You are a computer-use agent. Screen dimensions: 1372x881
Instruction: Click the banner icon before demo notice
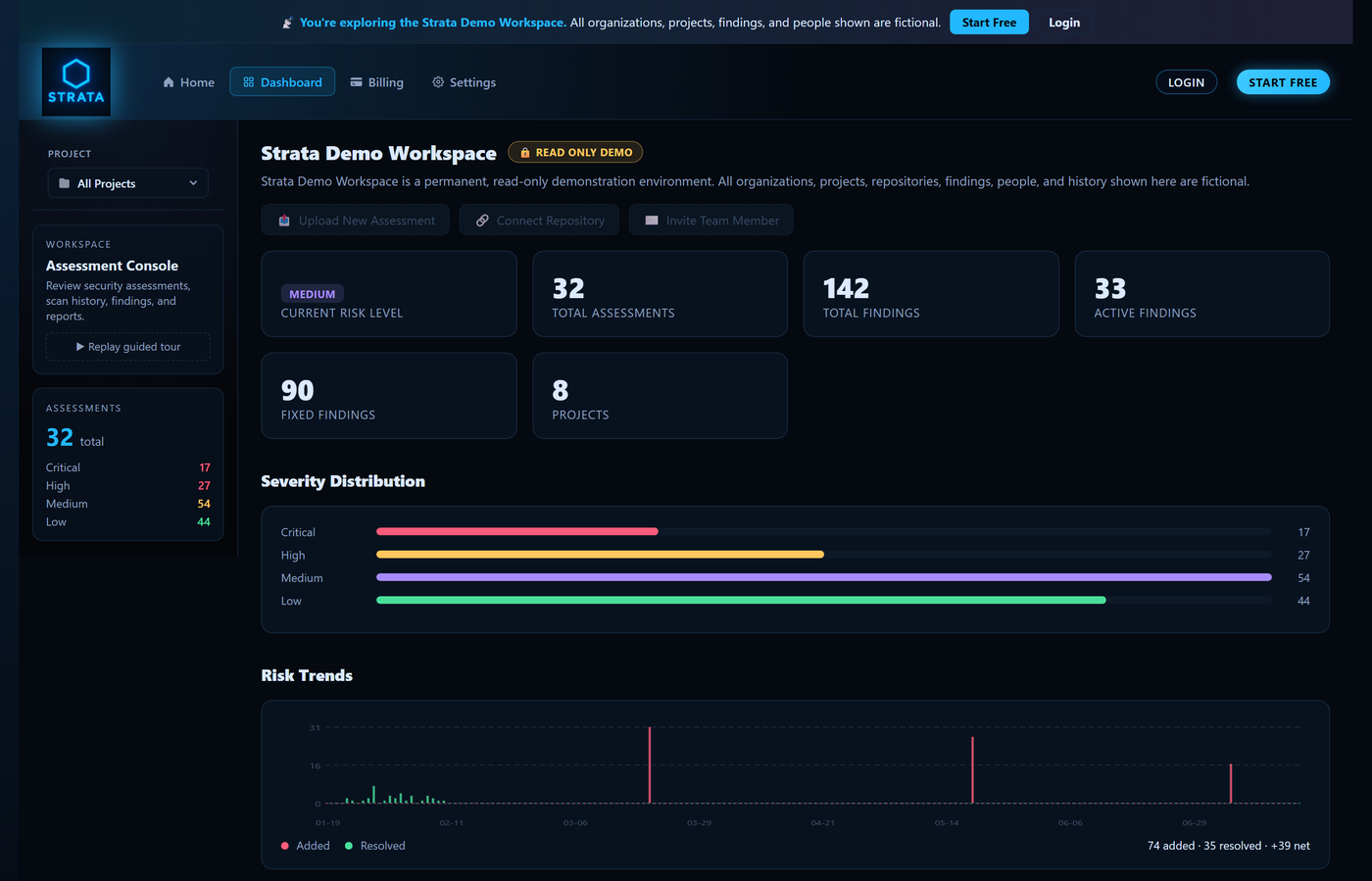pyautogui.click(x=287, y=23)
